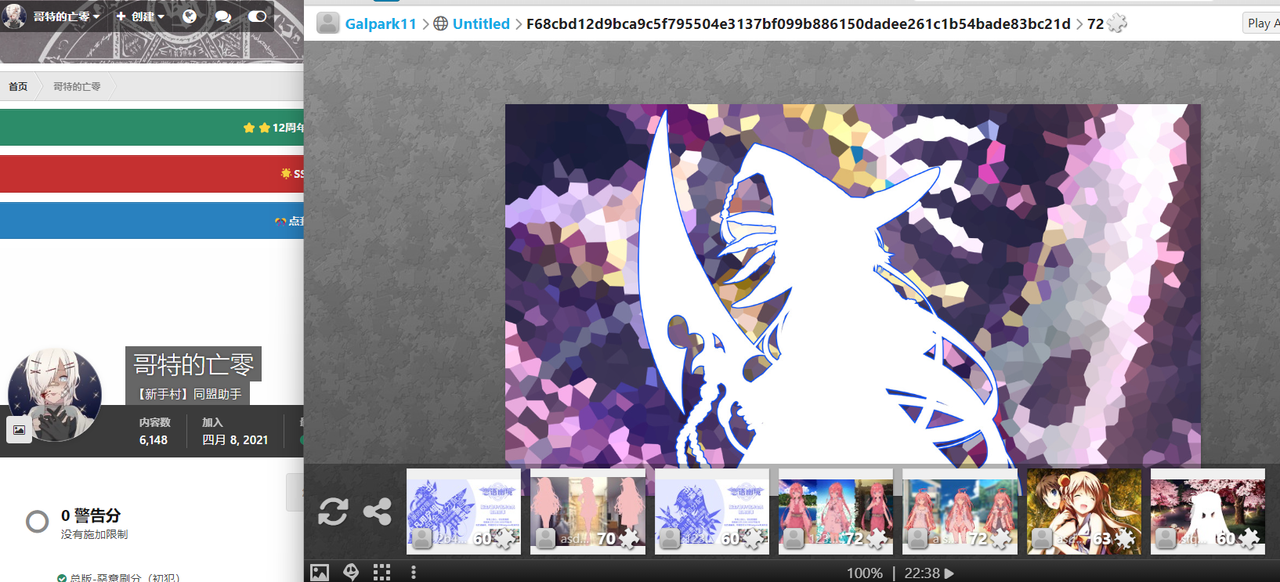Click the warning points circle icon
The image size is (1280, 582).
tap(37, 521)
